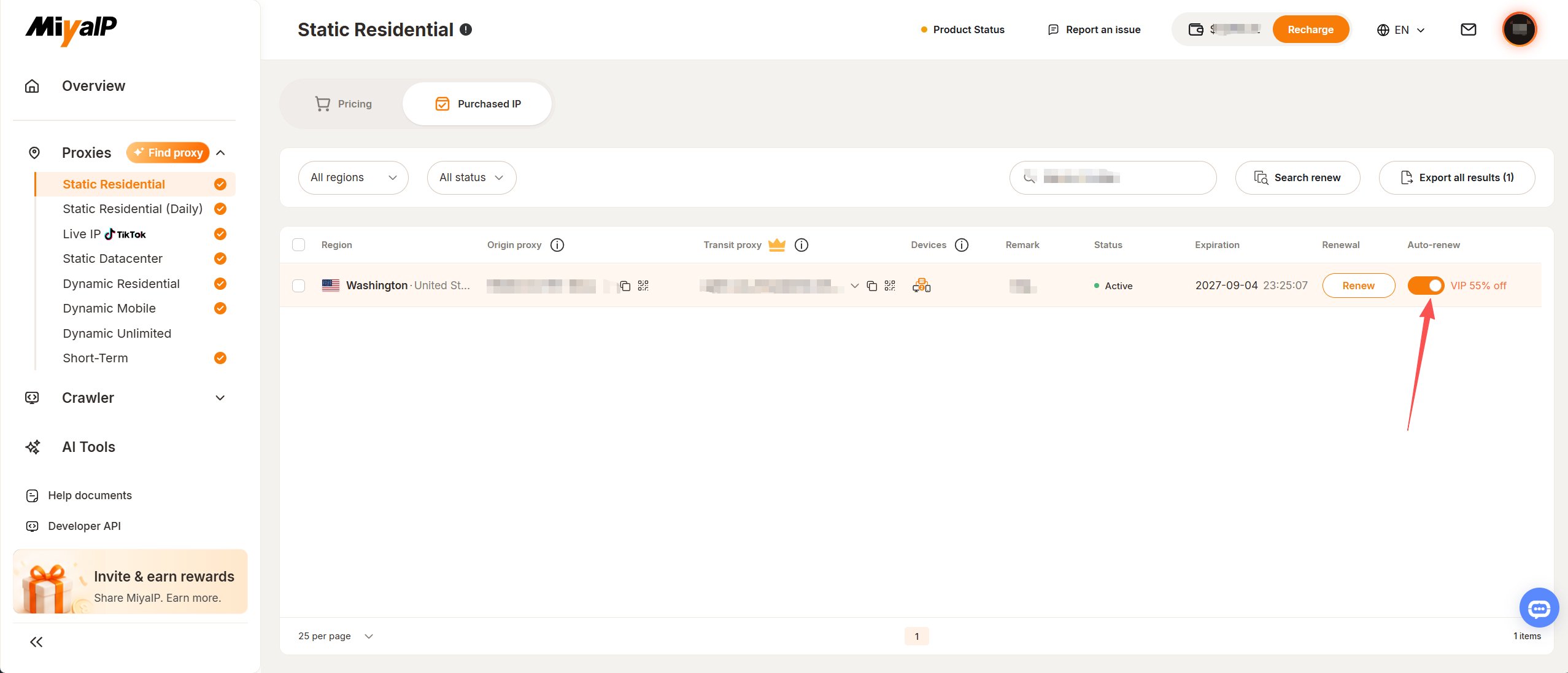
Task: Click the Invite & earn rewards banner
Action: tap(130, 582)
